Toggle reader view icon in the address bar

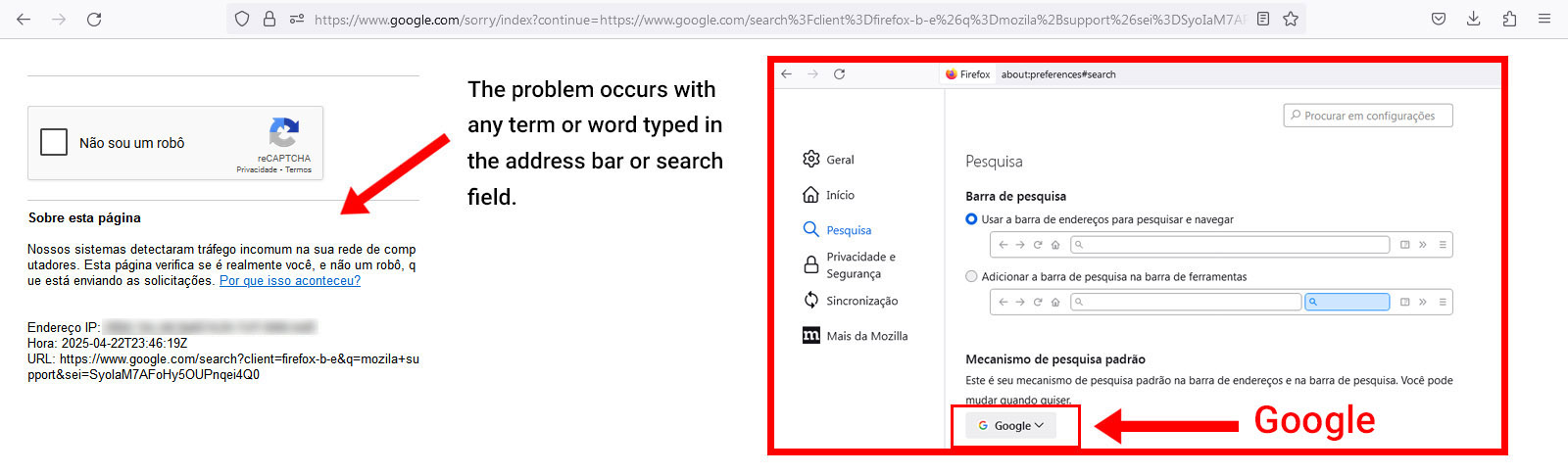(1263, 19)
